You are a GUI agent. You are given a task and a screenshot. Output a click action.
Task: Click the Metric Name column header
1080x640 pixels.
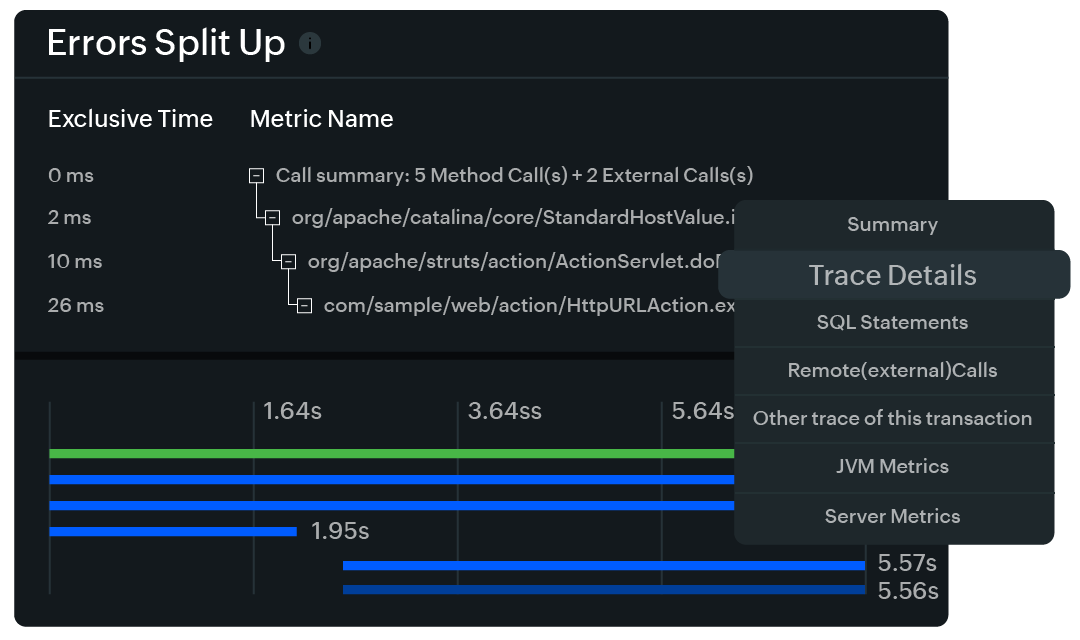pos(321,118)
